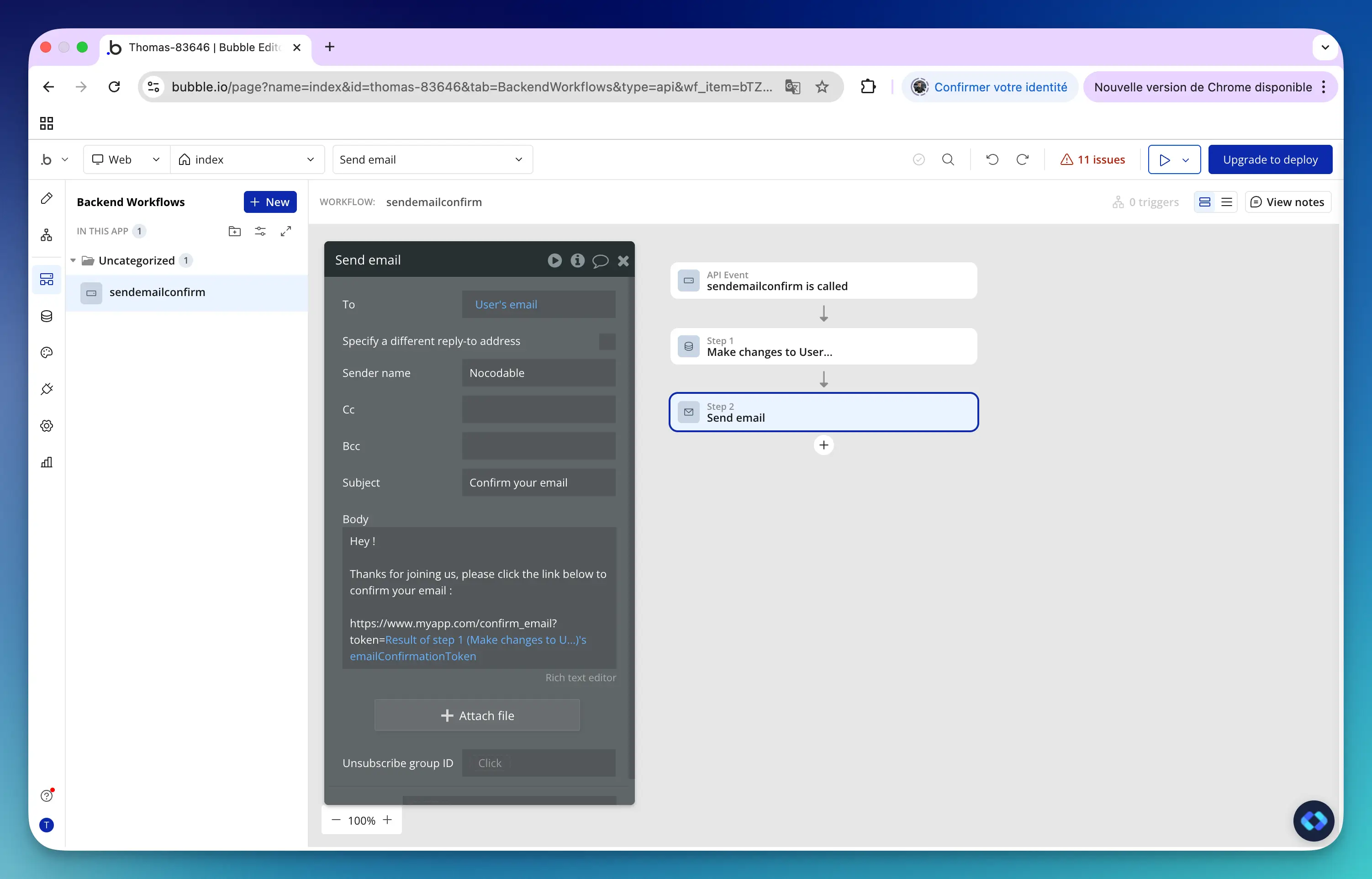
Task: Reload the browser page
Action: pos(114,87)
